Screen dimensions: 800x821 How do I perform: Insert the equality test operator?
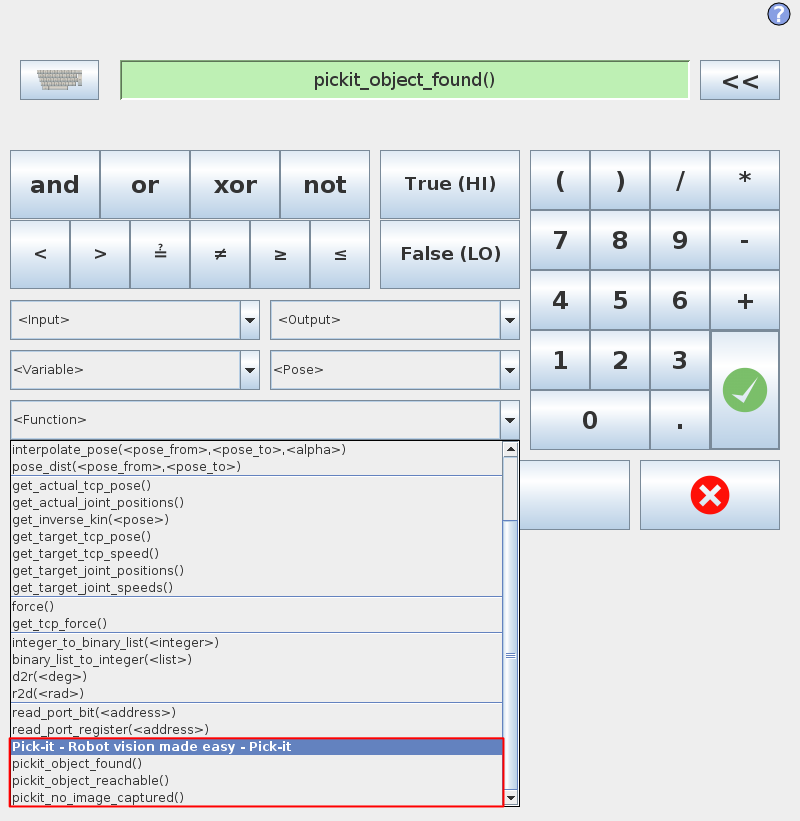coord(160,254)
